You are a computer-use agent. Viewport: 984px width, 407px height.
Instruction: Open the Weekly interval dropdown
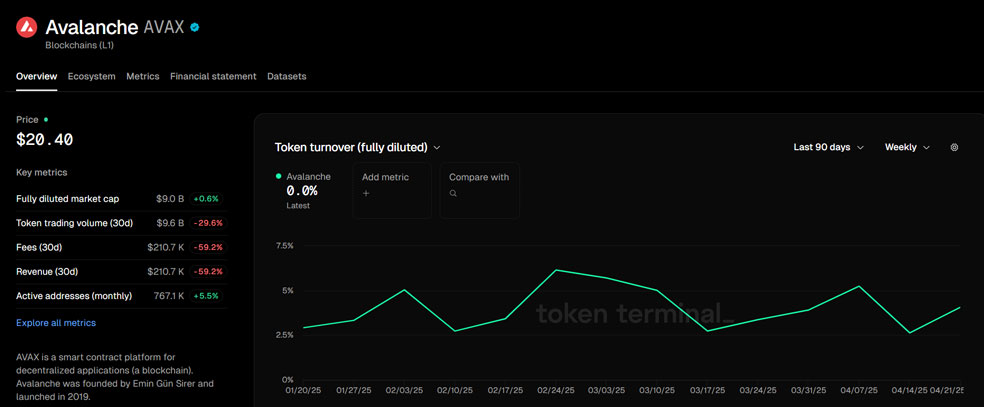[907, 147]
